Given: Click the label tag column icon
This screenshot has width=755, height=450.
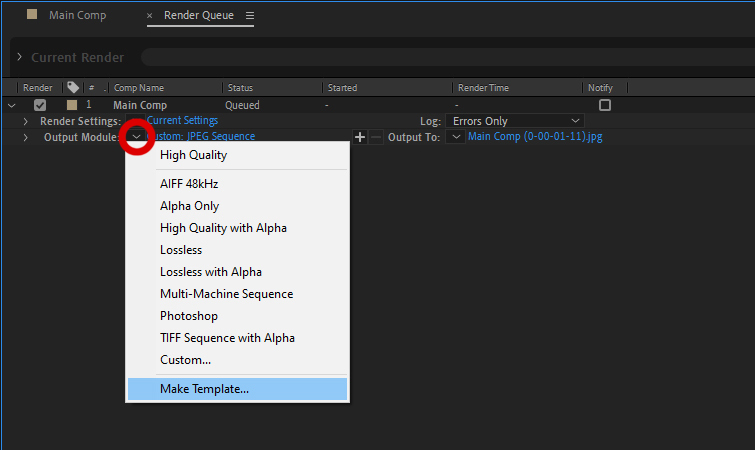Looking at the screenshot, I should 73,88.
